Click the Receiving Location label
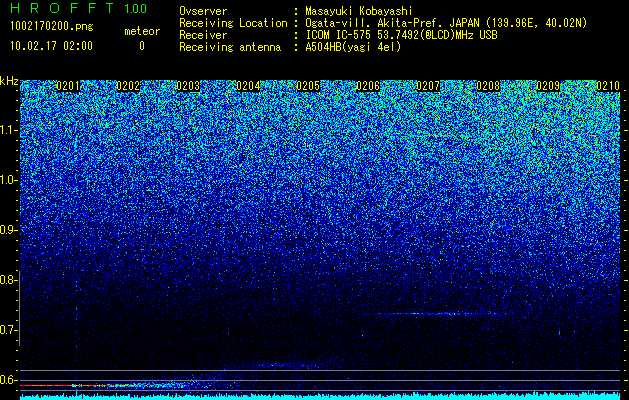 (x=233, y=23)
